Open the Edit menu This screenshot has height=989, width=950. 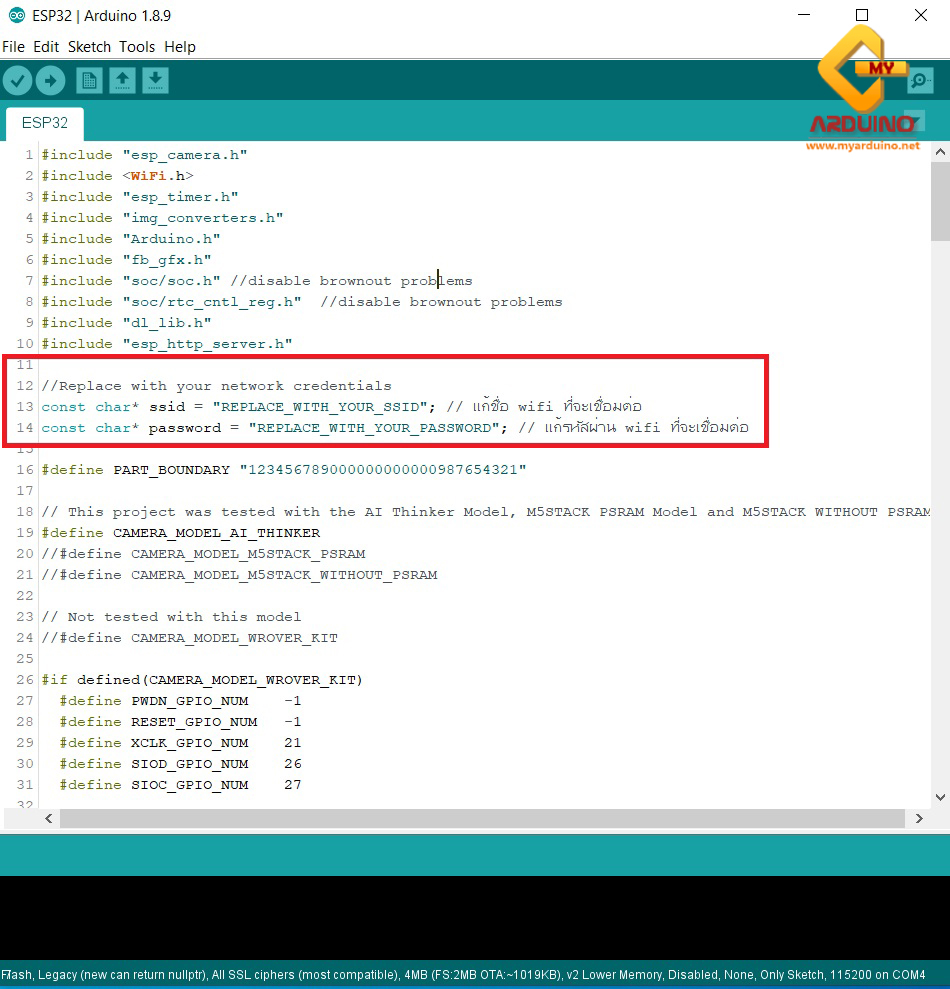45,46
